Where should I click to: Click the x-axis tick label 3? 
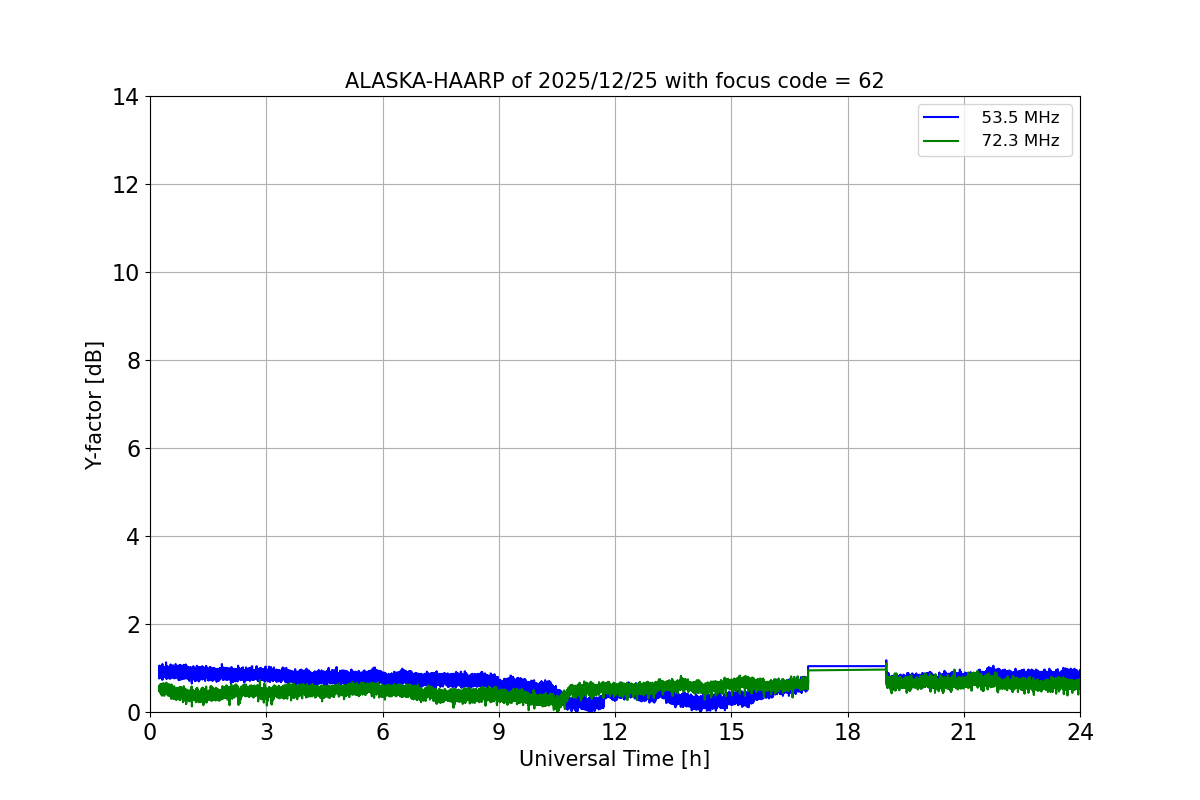pyautogui.click(x=266, y=731)
